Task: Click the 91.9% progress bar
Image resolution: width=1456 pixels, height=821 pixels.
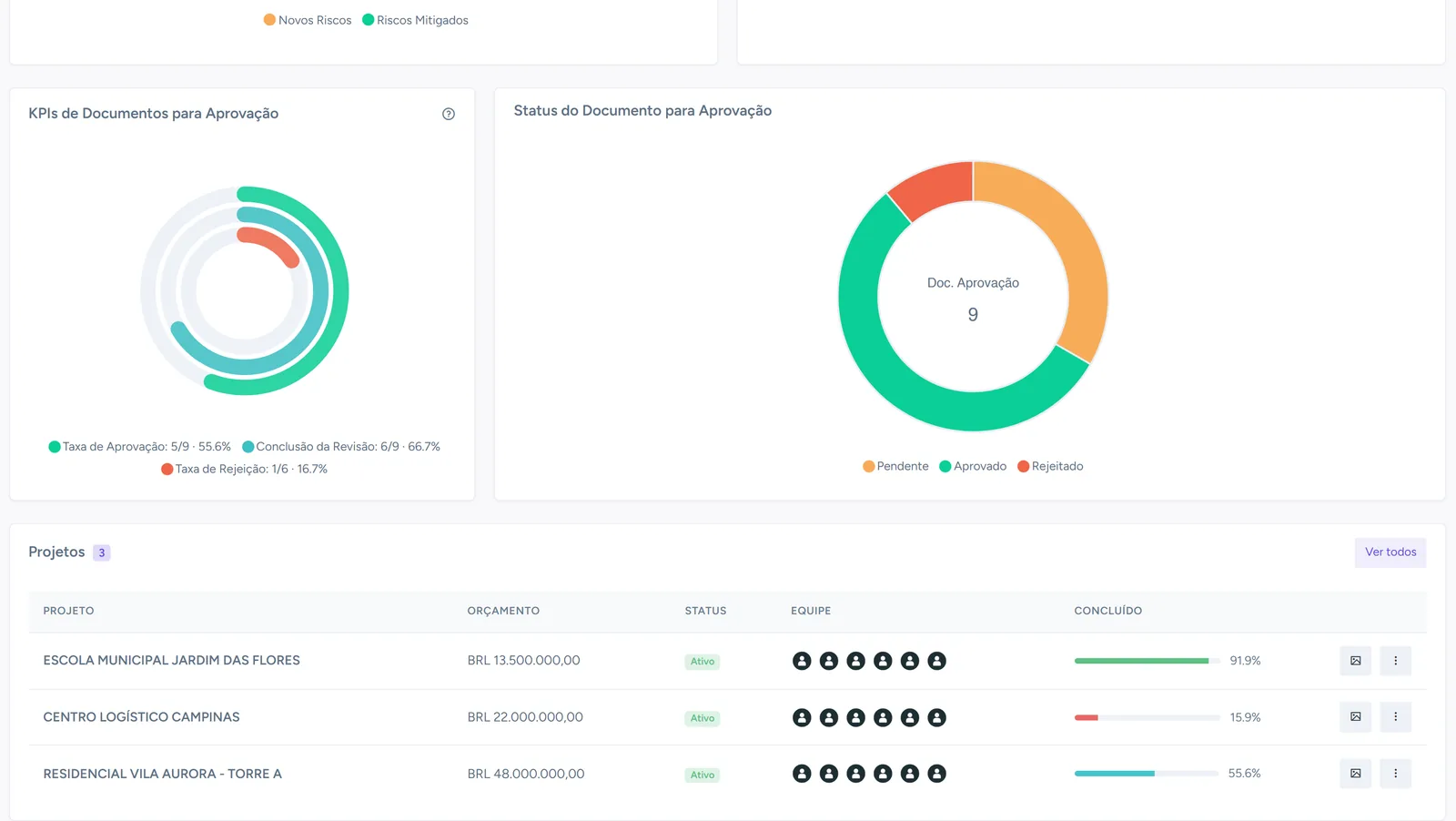Action: click(1147, 661)
